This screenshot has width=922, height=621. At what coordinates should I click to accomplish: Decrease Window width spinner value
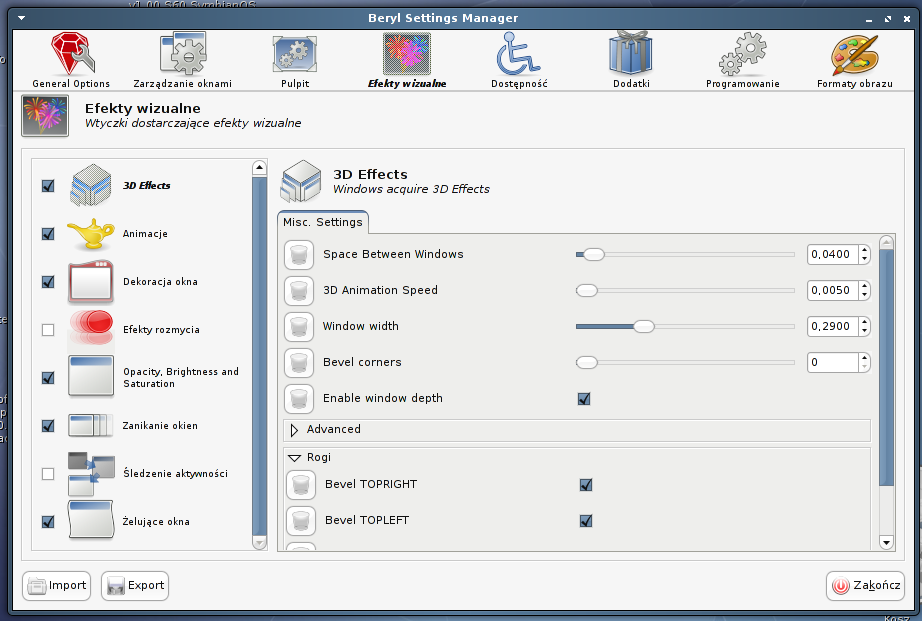pyautogui.click(x=864, y=331)
